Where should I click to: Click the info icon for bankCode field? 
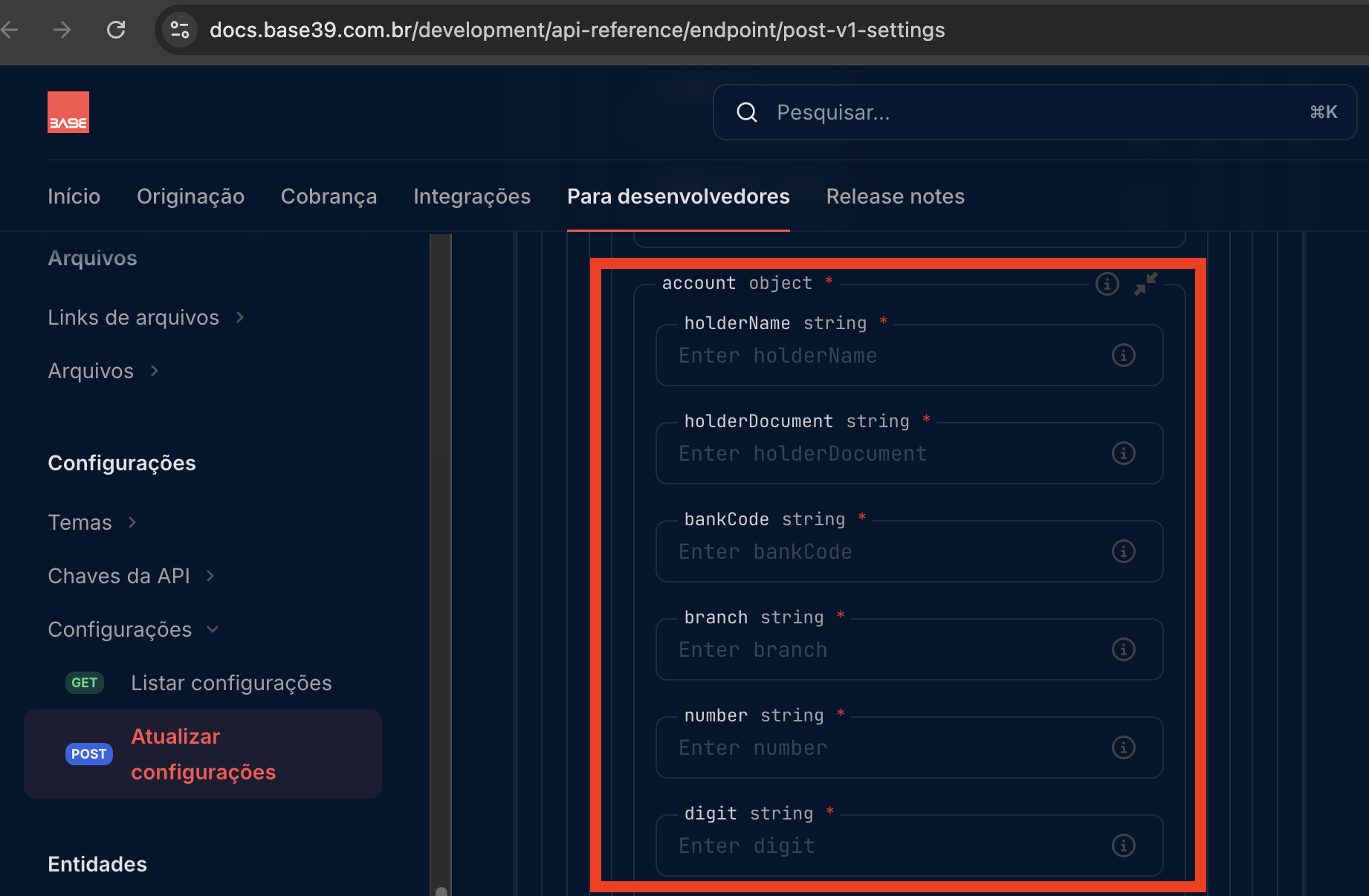point(1123,551)
